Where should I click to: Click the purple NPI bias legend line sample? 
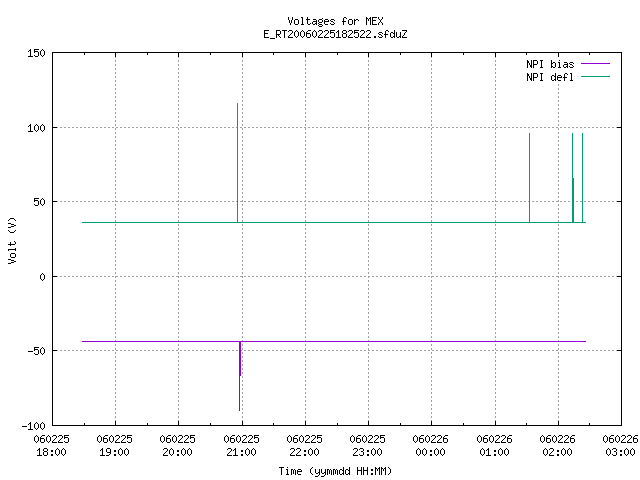[x=595, y=64]
